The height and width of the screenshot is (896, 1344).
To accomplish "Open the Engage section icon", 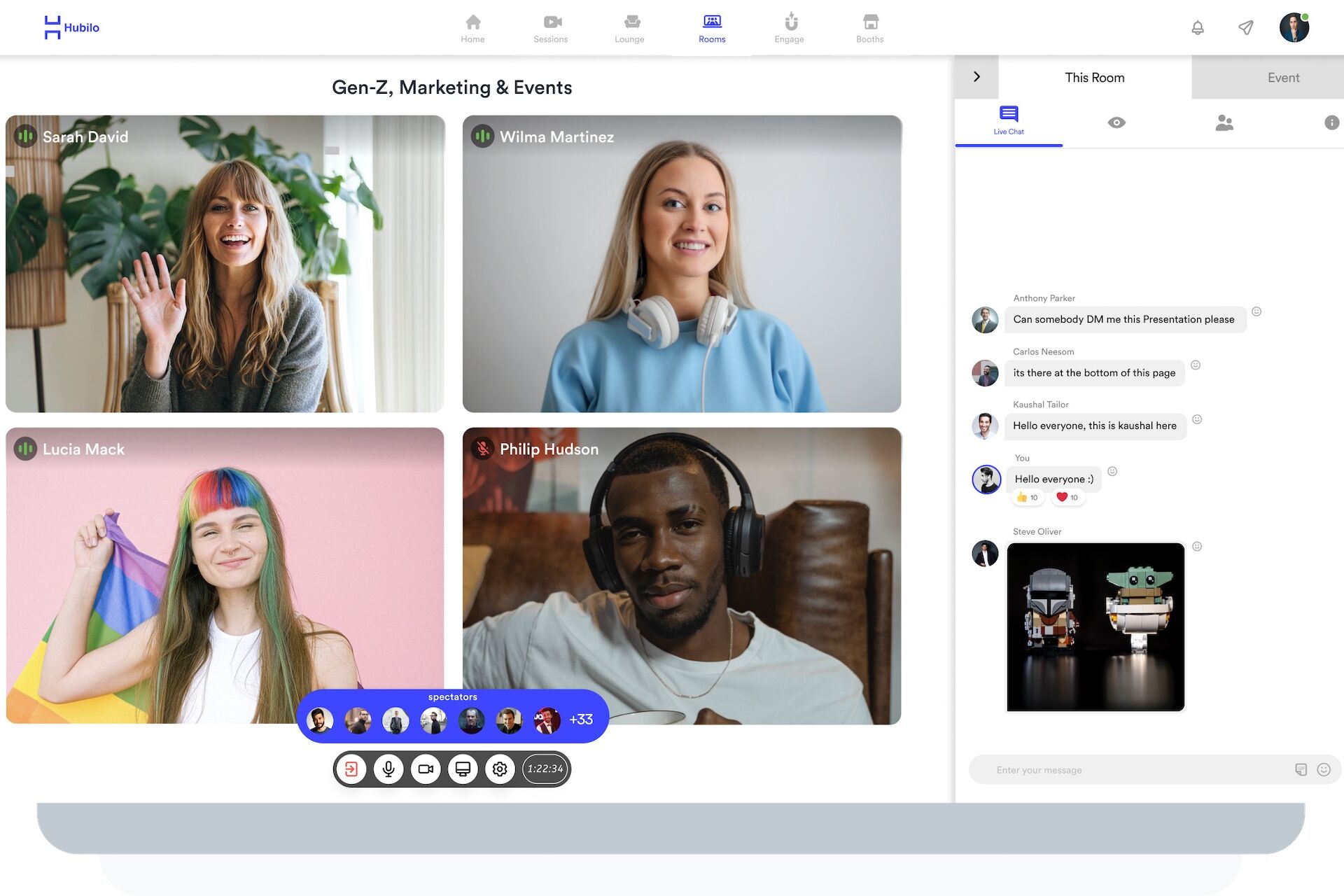I will [x=790, y=22].
